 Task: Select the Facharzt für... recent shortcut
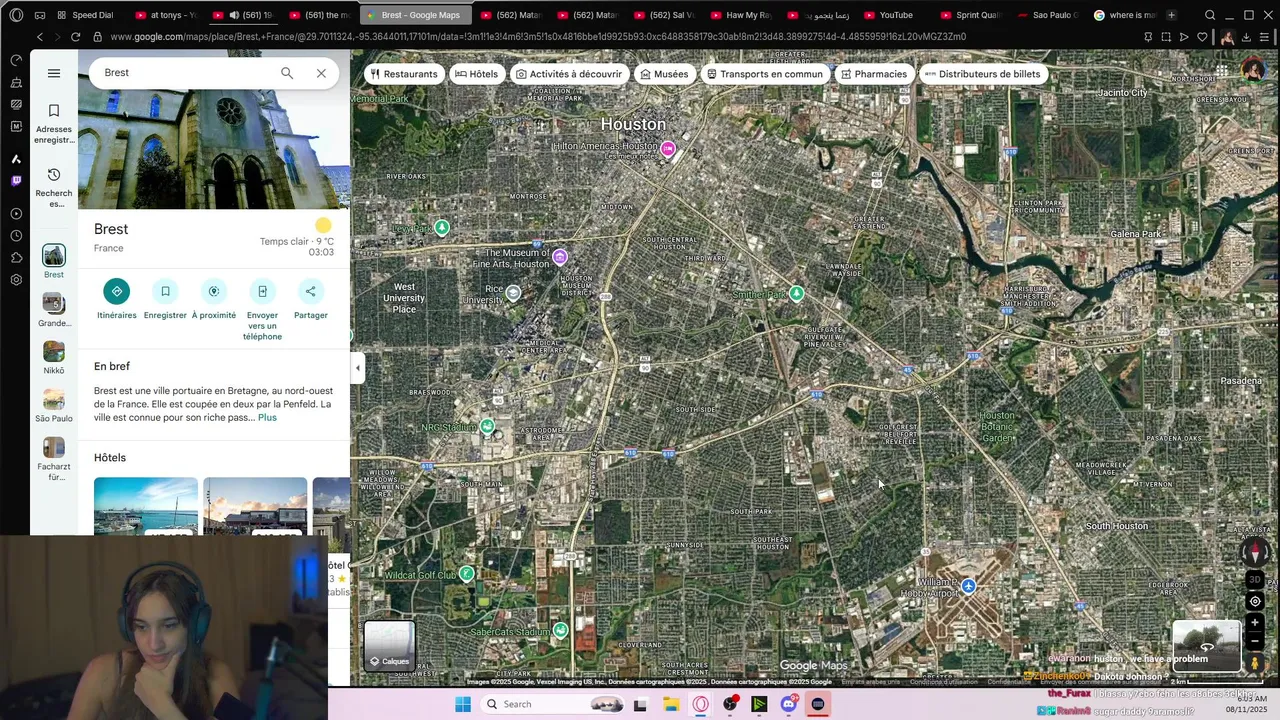tap(54, 459)
